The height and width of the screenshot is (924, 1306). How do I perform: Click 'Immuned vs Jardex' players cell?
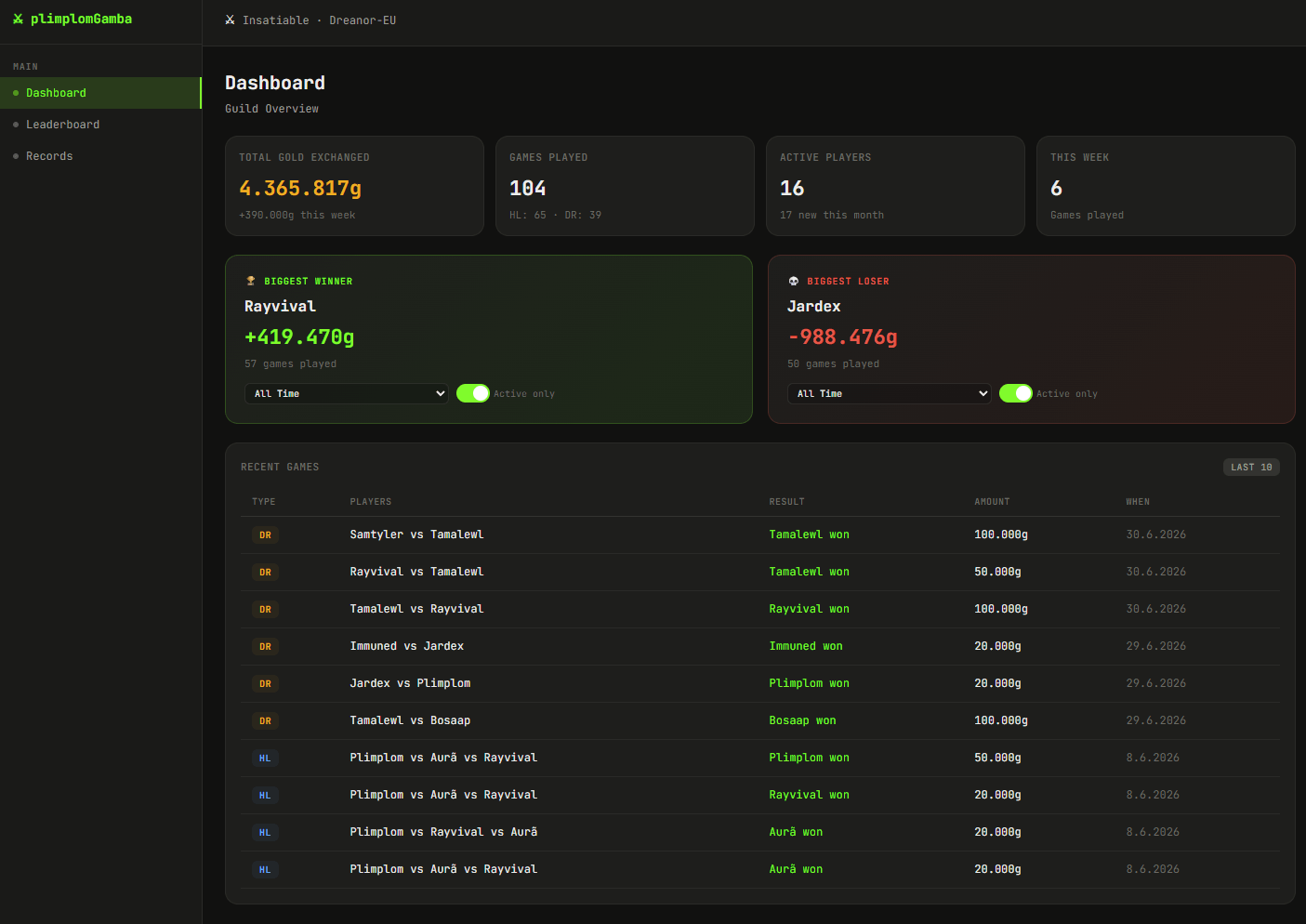tap(406, 646)
